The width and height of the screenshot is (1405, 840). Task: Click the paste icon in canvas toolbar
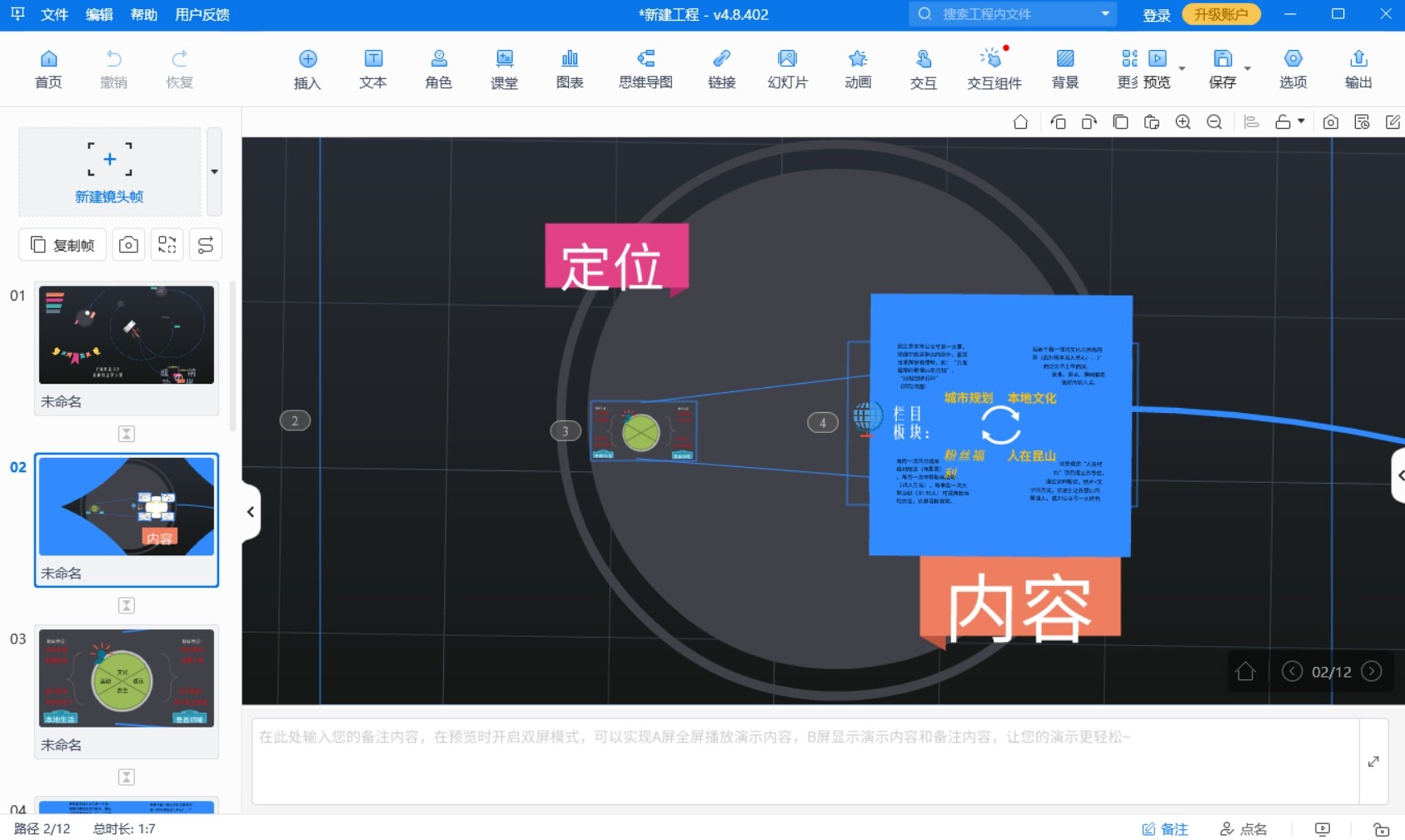[x=1152, y=122]
